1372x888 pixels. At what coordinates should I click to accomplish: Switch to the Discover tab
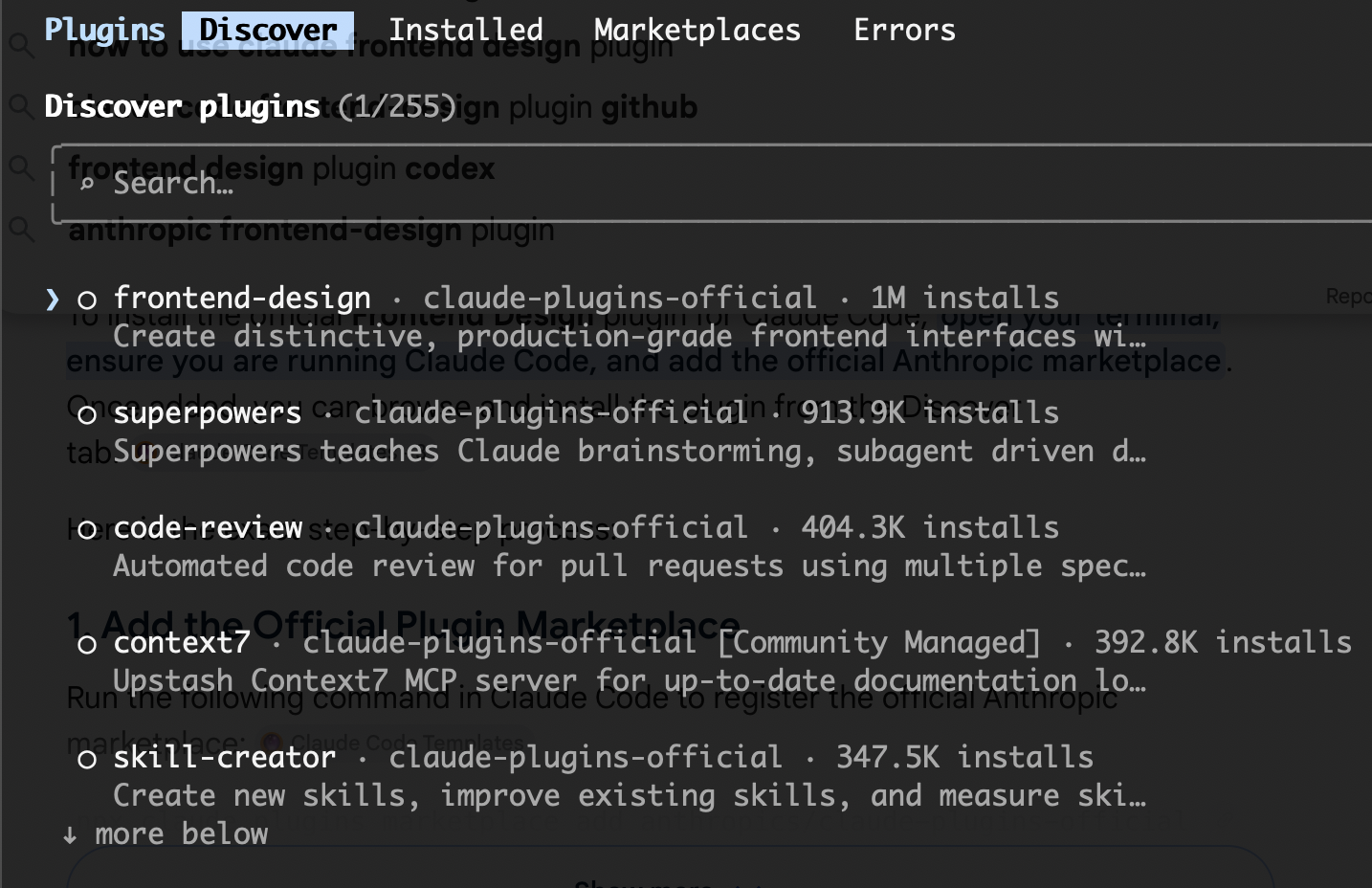coord(268,30)
